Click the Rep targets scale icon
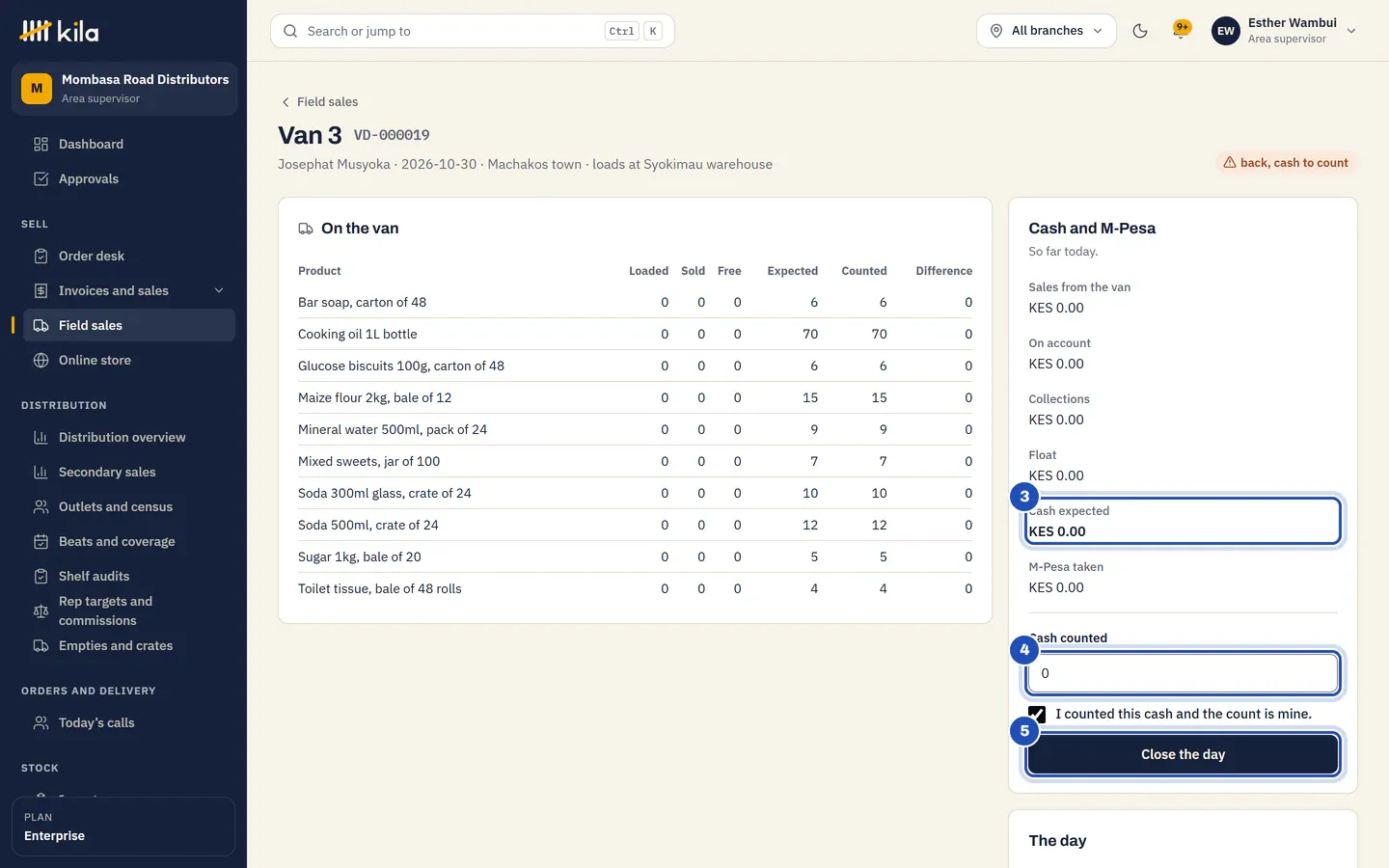This screenshot has width=1389, height=868. tap(41, 611)
